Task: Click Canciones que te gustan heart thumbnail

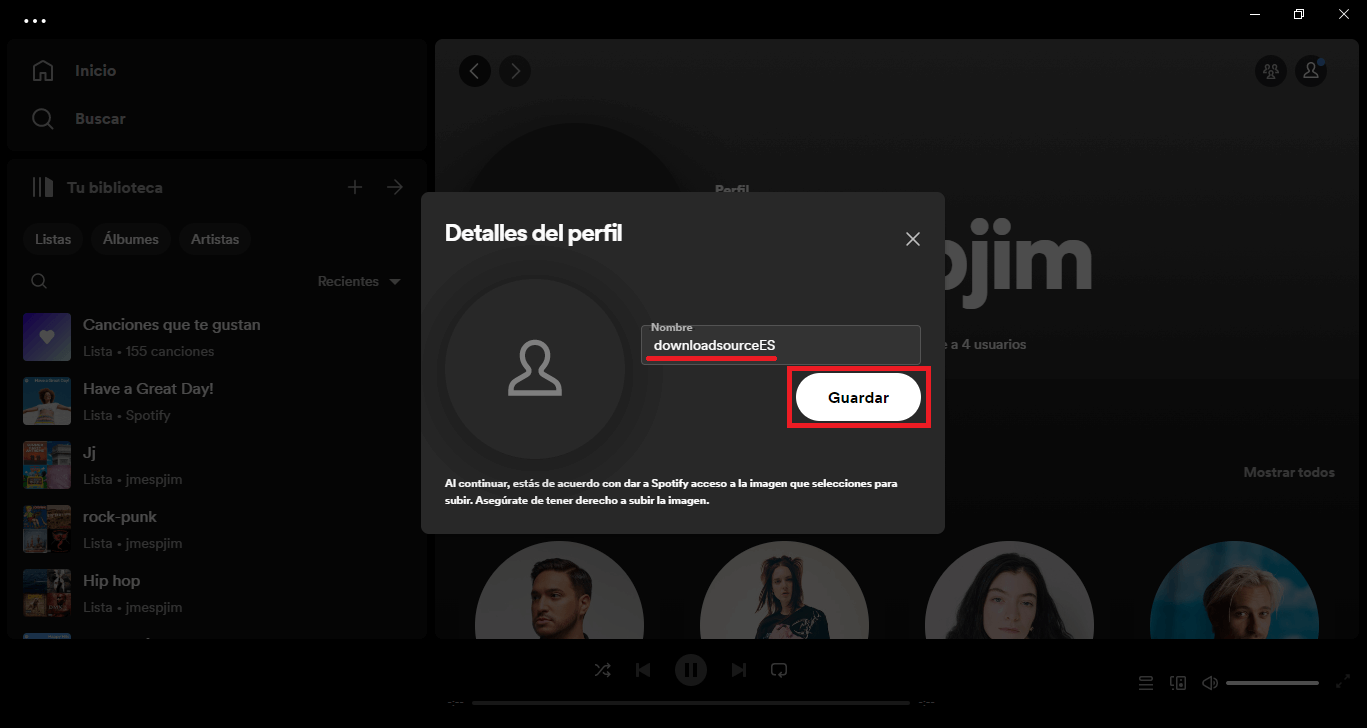Action: pyautogui.click(x=47, y=337)
